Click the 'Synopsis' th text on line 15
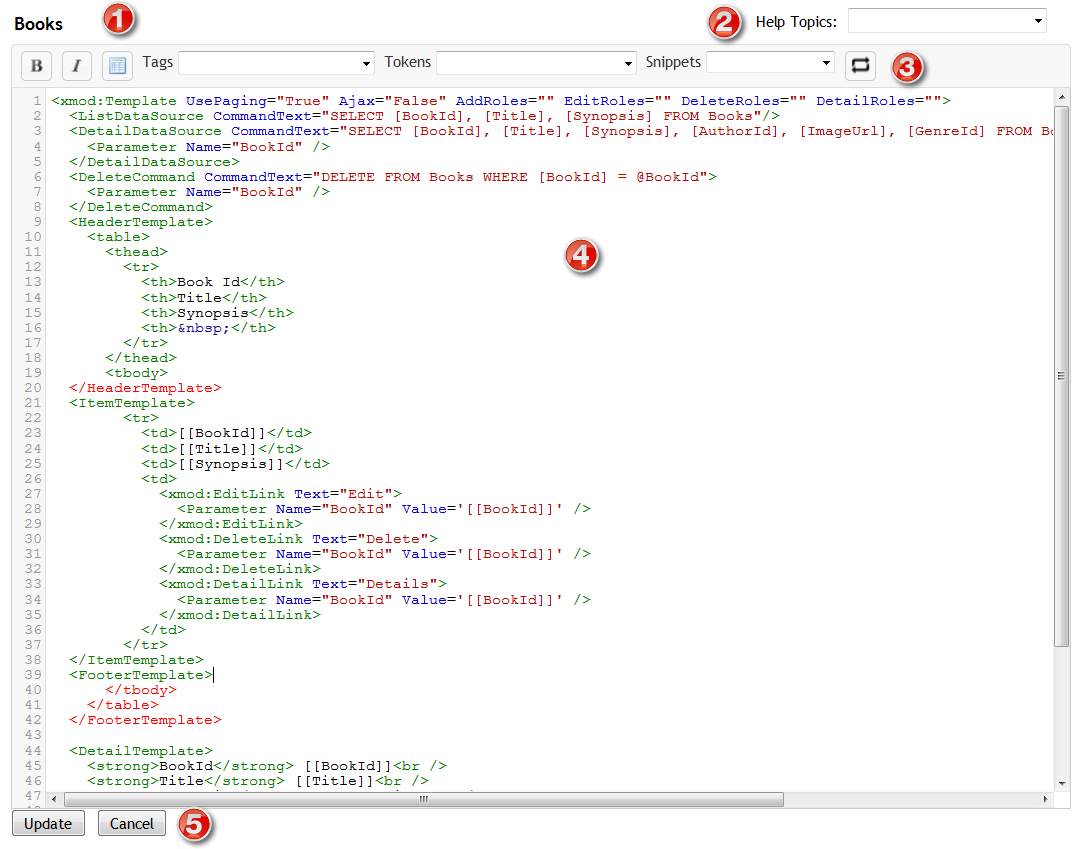This screenshot has width=1077, height=849. pyautogui.click(x=213, y=313)
